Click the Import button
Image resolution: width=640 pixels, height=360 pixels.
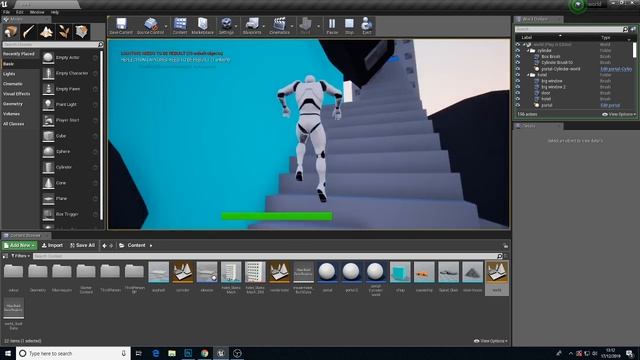52,245
